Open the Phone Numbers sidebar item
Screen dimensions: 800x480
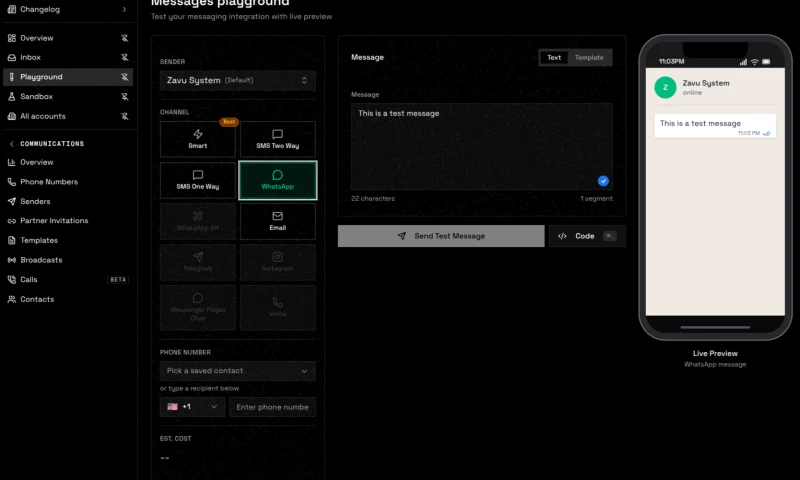tap(68, 182)
